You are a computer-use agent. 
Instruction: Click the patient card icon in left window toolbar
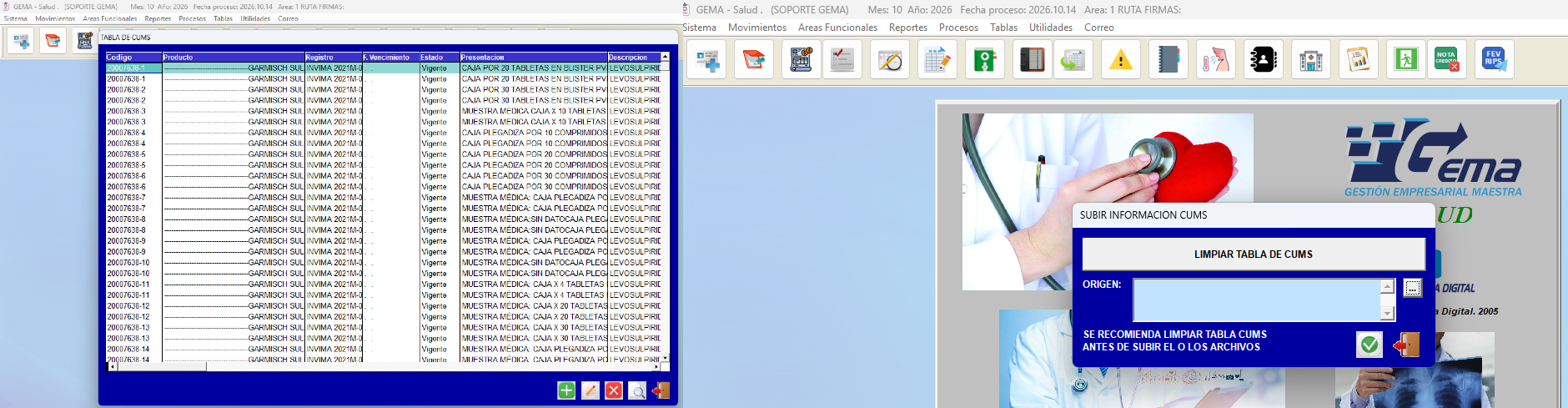(x=23, y=40)
